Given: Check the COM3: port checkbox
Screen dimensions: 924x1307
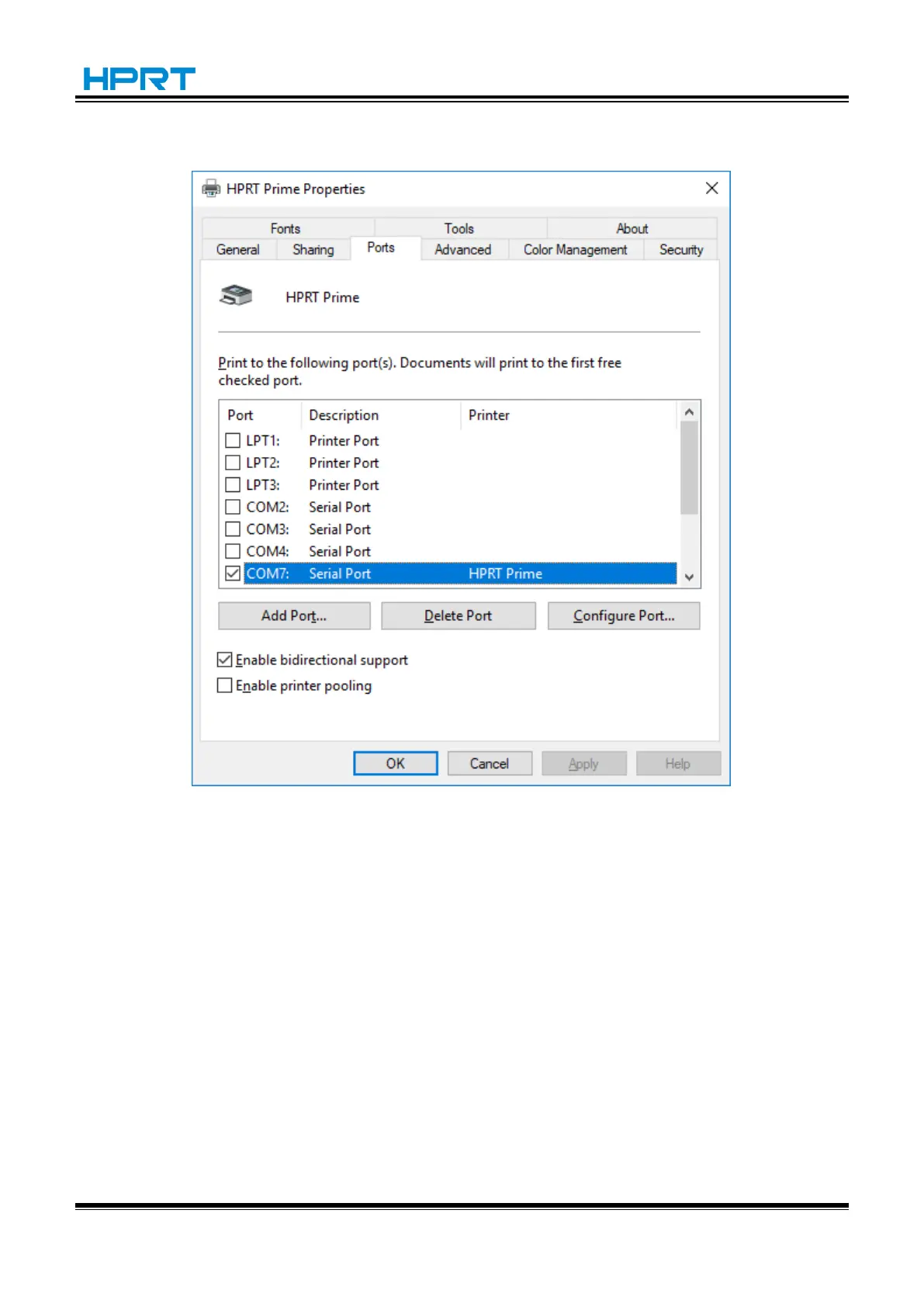Looking at the screenshot, I should (233, 529).
